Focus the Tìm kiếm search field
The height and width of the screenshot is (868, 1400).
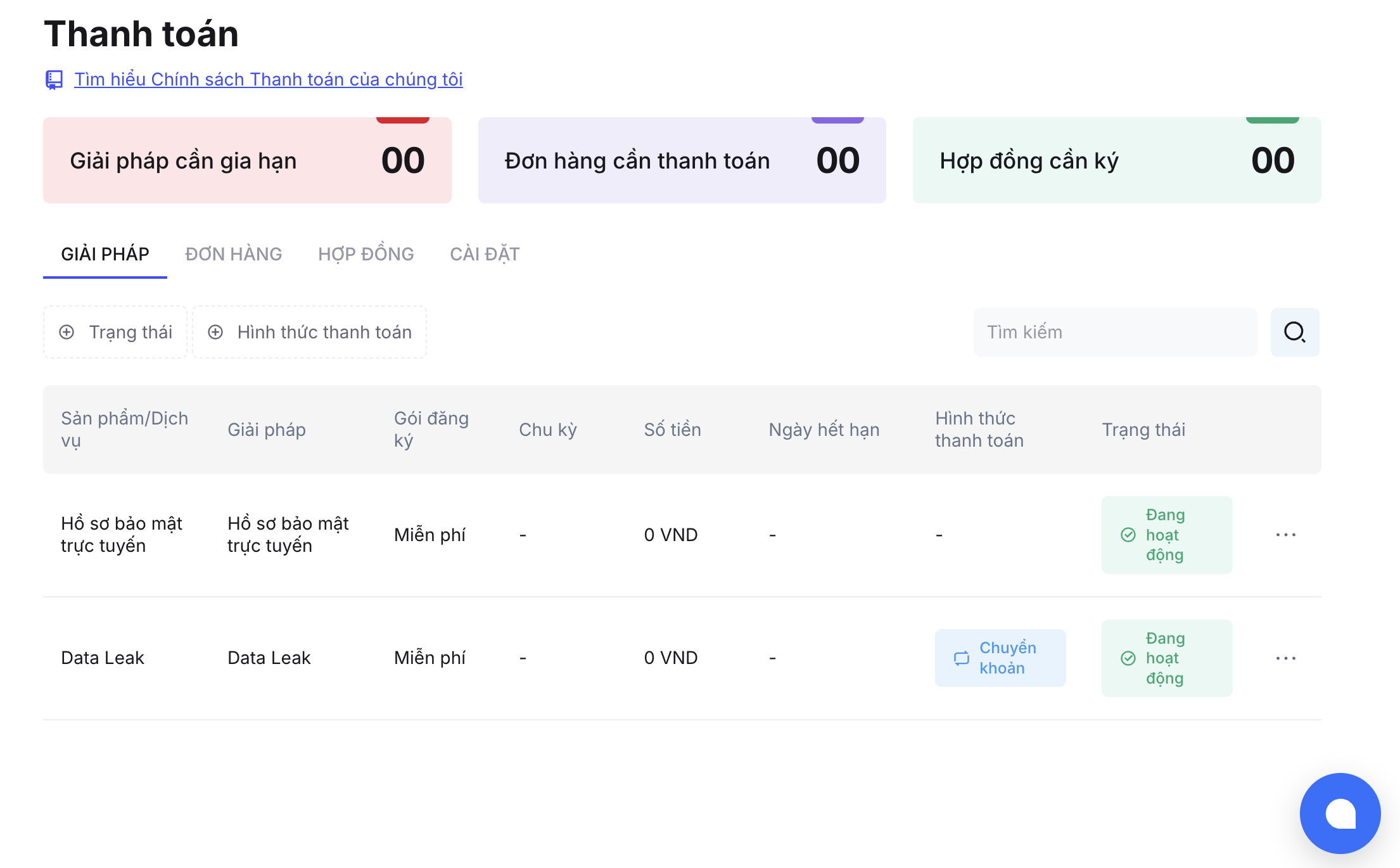click(x=1115, y=332)
